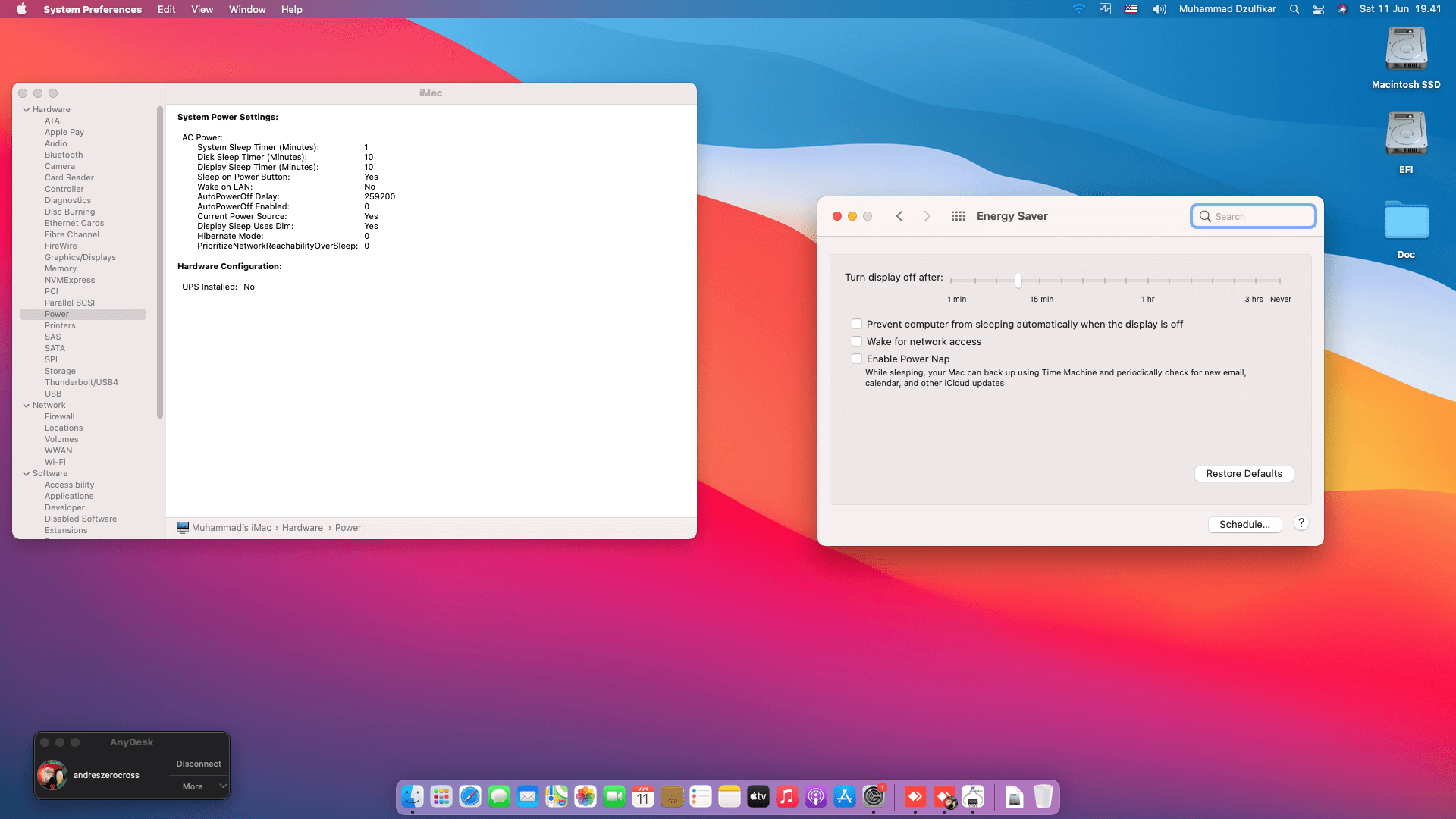Open the View menu
This screenshot has width=1456, height=819.
[202, 9]
